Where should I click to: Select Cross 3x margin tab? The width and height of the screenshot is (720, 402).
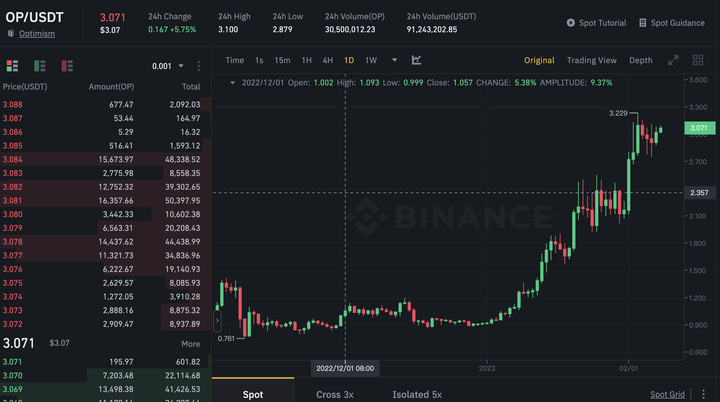(x=335, y=394)
